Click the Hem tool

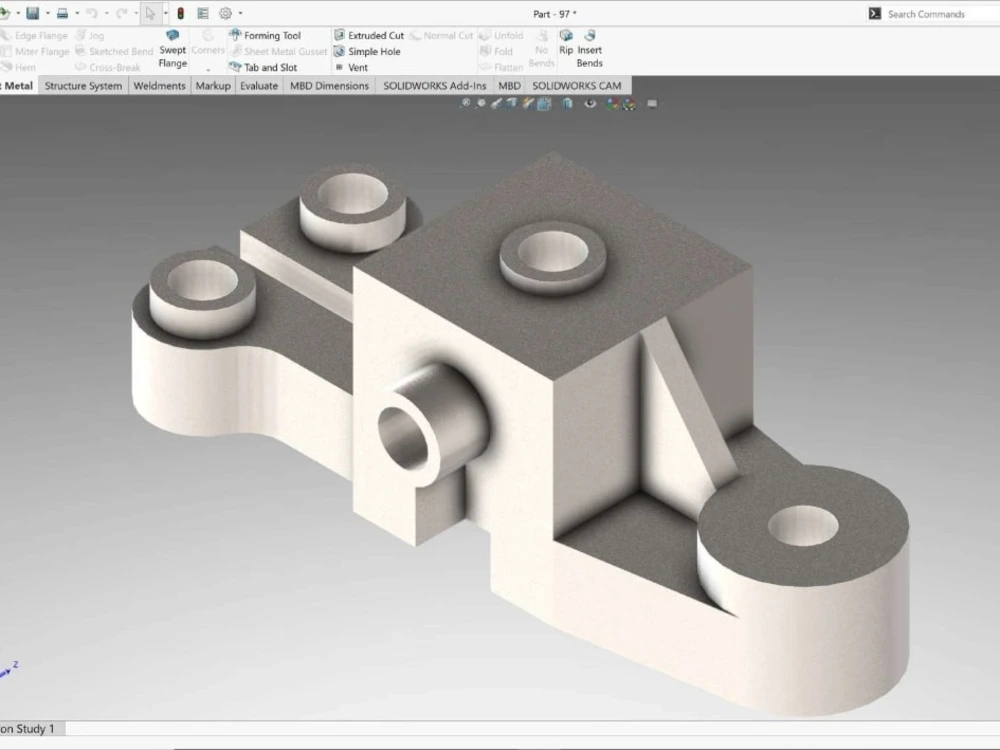click(18, 67)
